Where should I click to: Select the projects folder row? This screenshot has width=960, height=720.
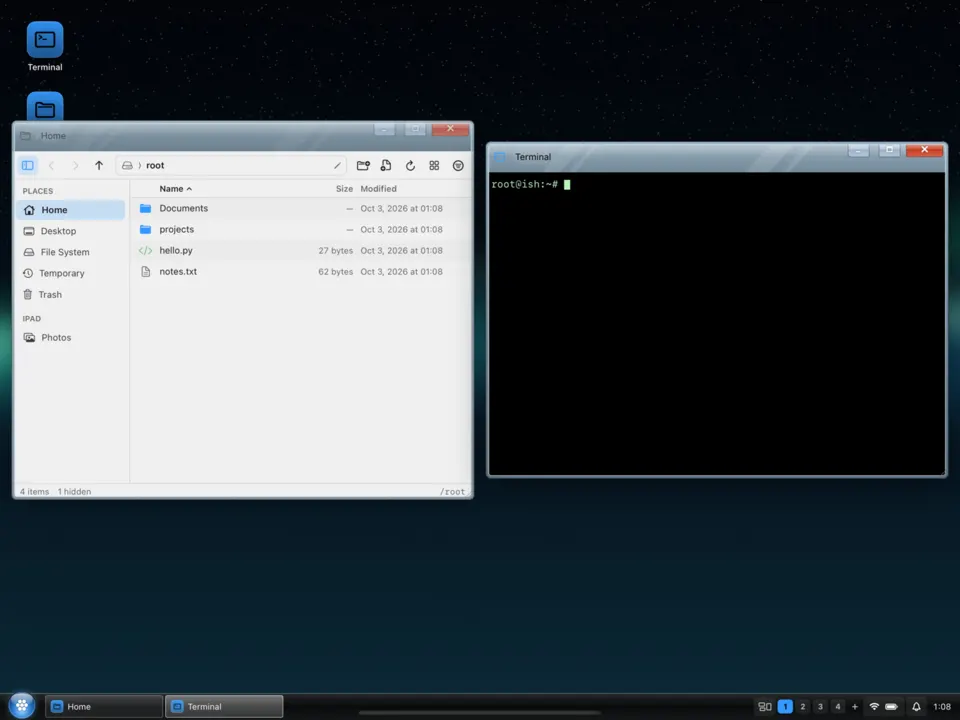point(301,230)
